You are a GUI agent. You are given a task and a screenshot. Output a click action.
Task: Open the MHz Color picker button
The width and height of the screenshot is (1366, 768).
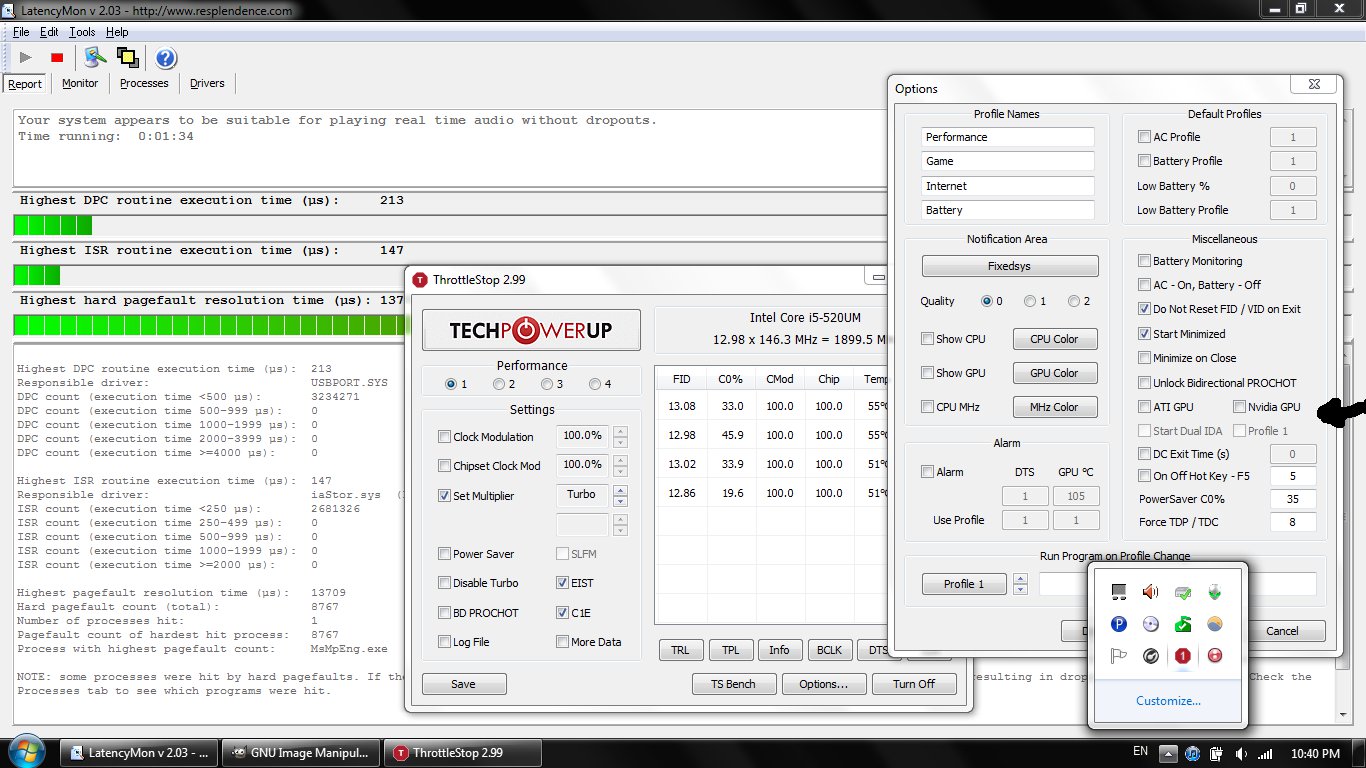[x=1054, y=407]
